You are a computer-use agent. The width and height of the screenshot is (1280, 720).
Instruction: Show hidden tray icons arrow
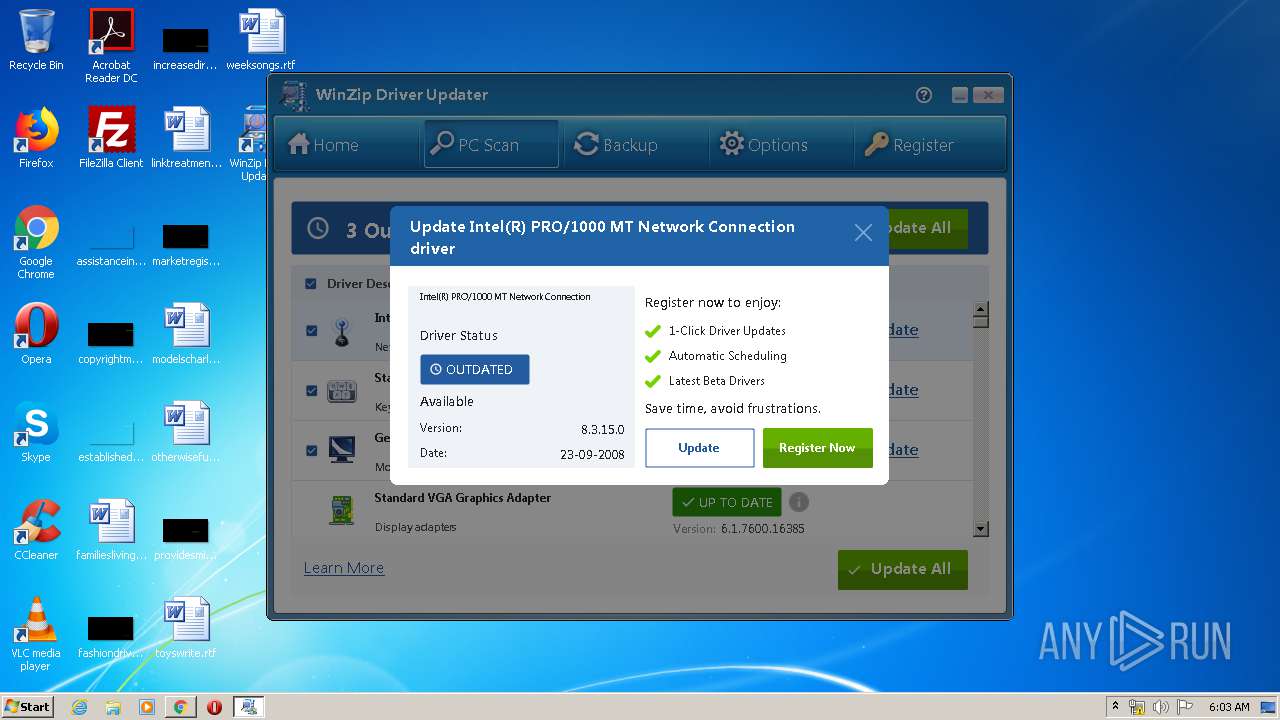tap(1115, 707)
